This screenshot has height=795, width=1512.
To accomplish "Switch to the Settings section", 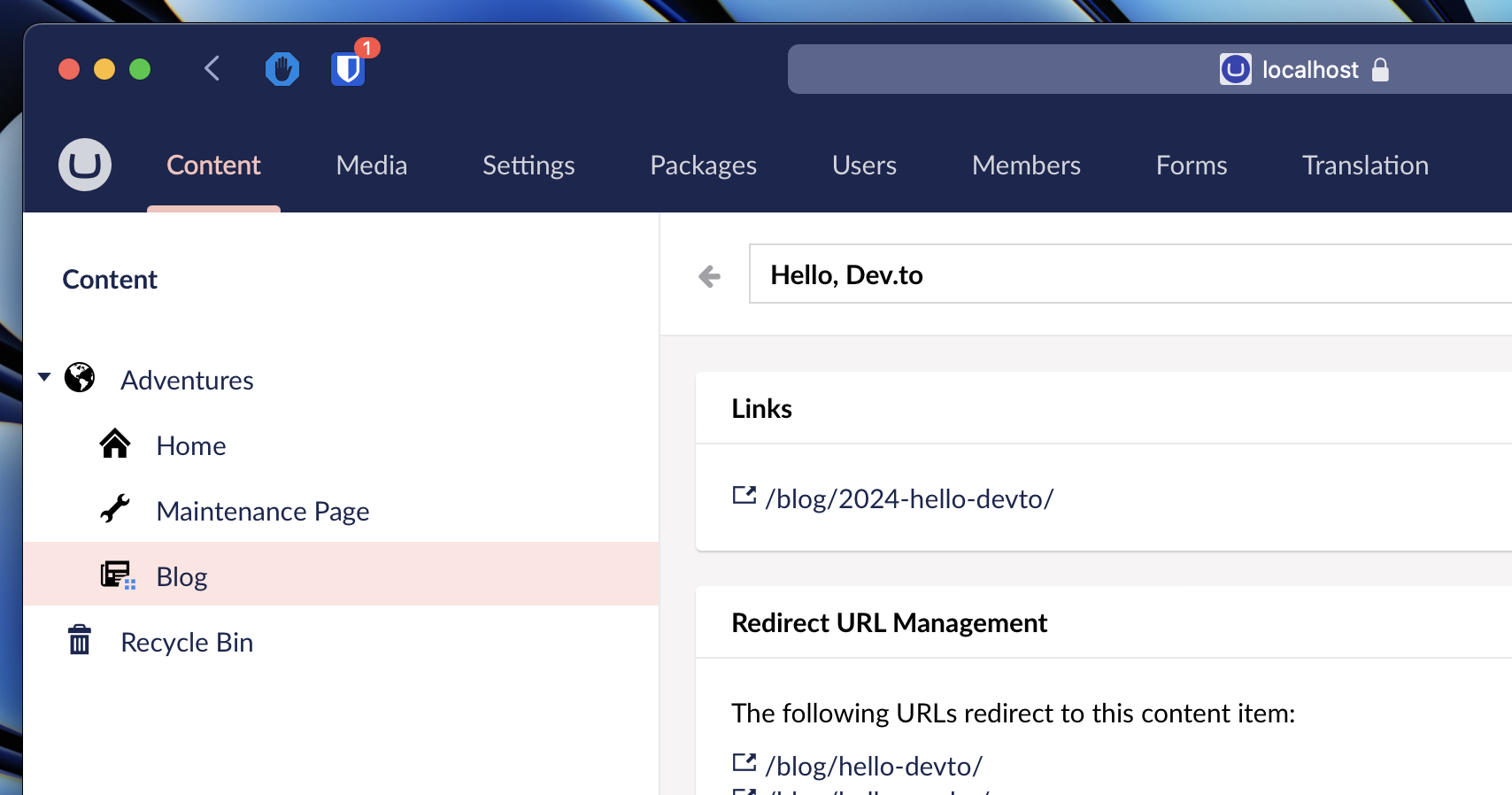I will (x=528, y=166).
